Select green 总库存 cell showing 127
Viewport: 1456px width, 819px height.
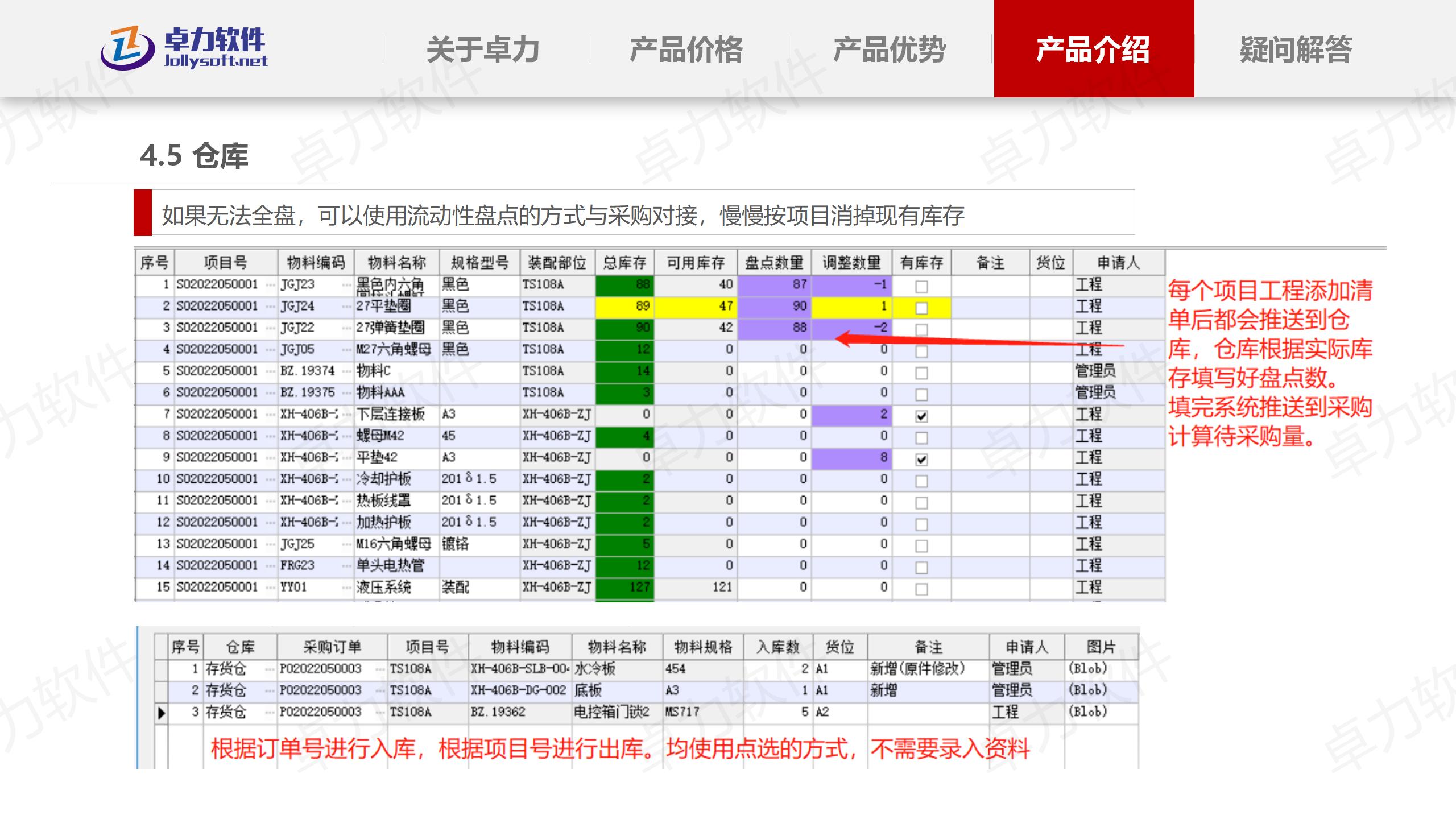click(x=624, y=588)
